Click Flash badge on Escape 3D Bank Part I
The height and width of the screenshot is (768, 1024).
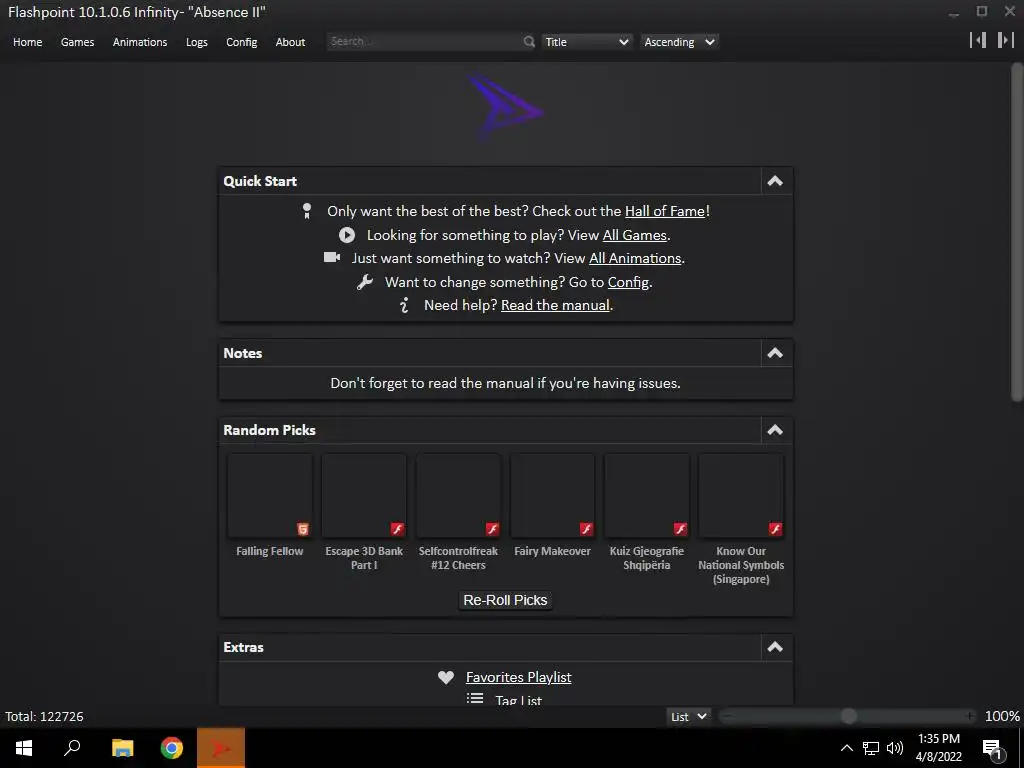(x=397, y=529)
